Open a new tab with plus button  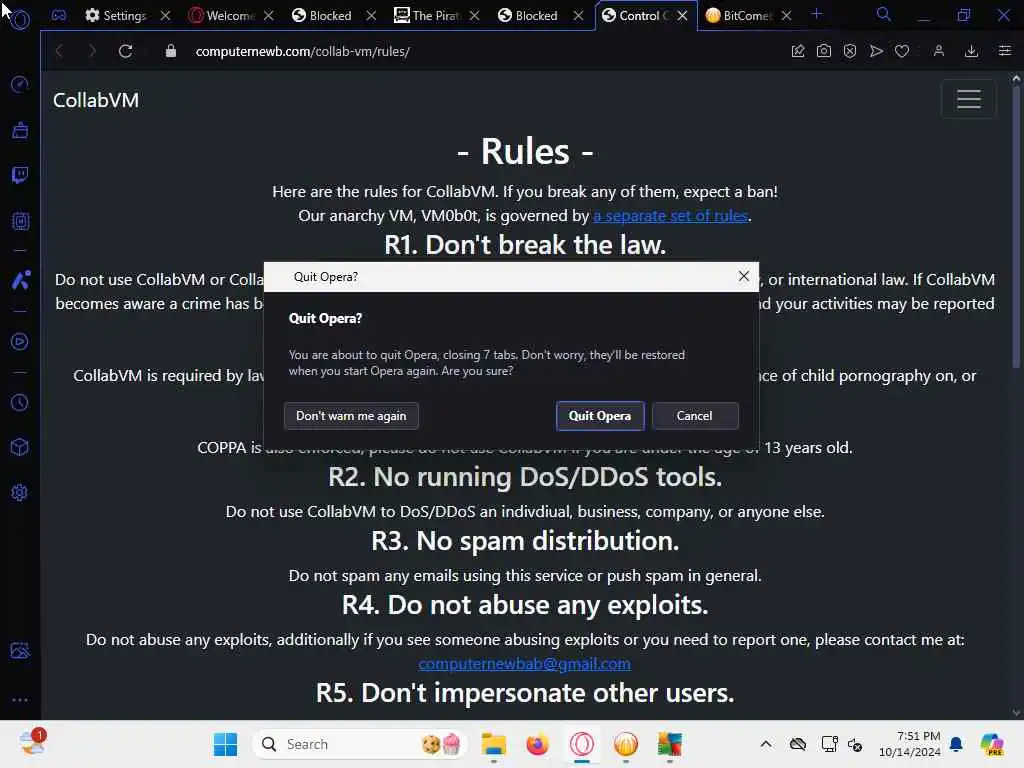coord(816,14)
